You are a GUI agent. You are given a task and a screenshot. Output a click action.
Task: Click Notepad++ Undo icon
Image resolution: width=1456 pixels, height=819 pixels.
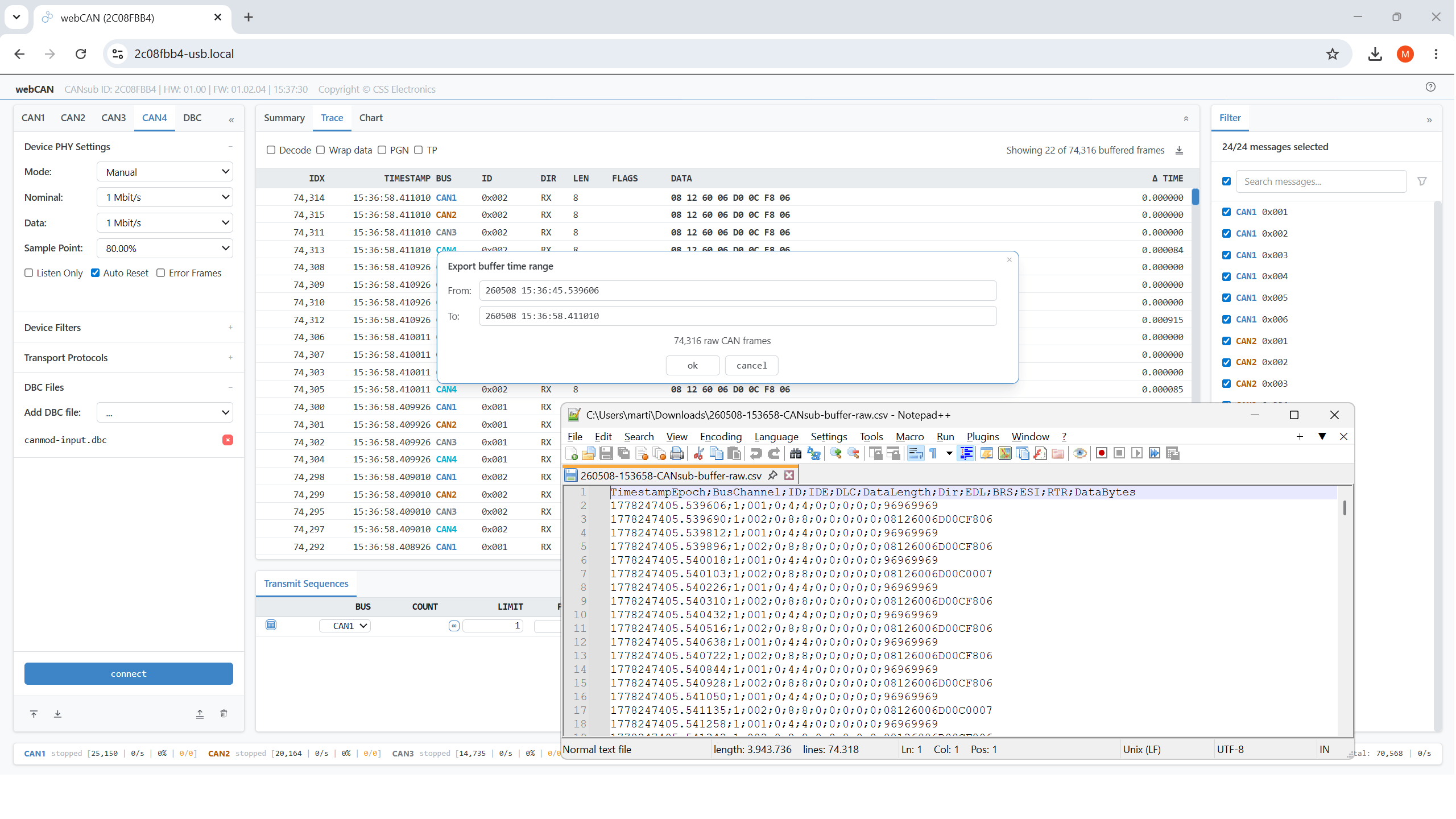tap(756, 453)
